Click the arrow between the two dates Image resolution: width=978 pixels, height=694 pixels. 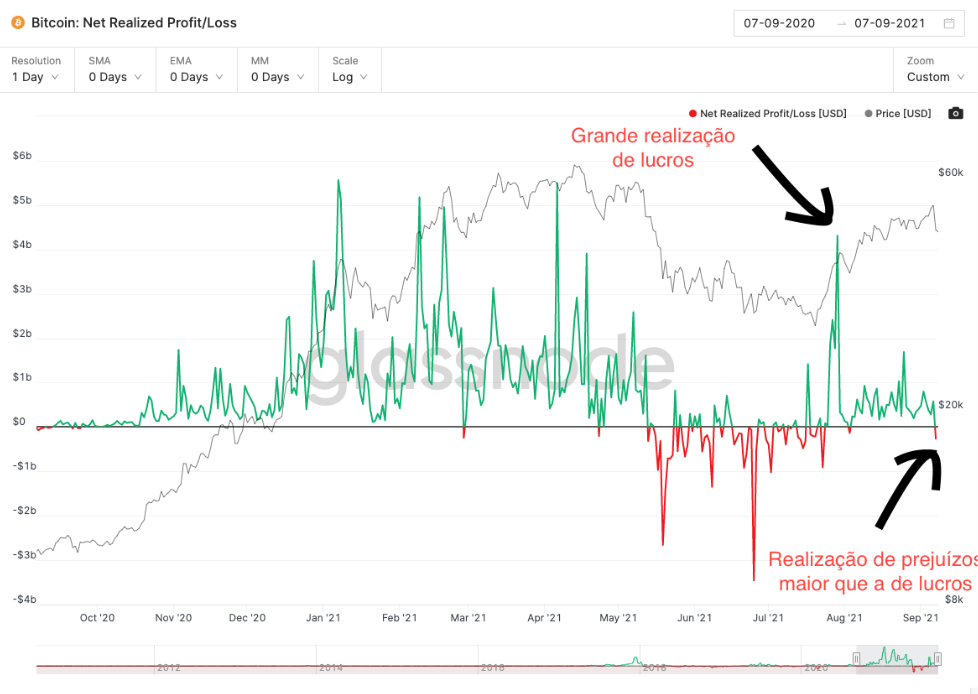841,23
